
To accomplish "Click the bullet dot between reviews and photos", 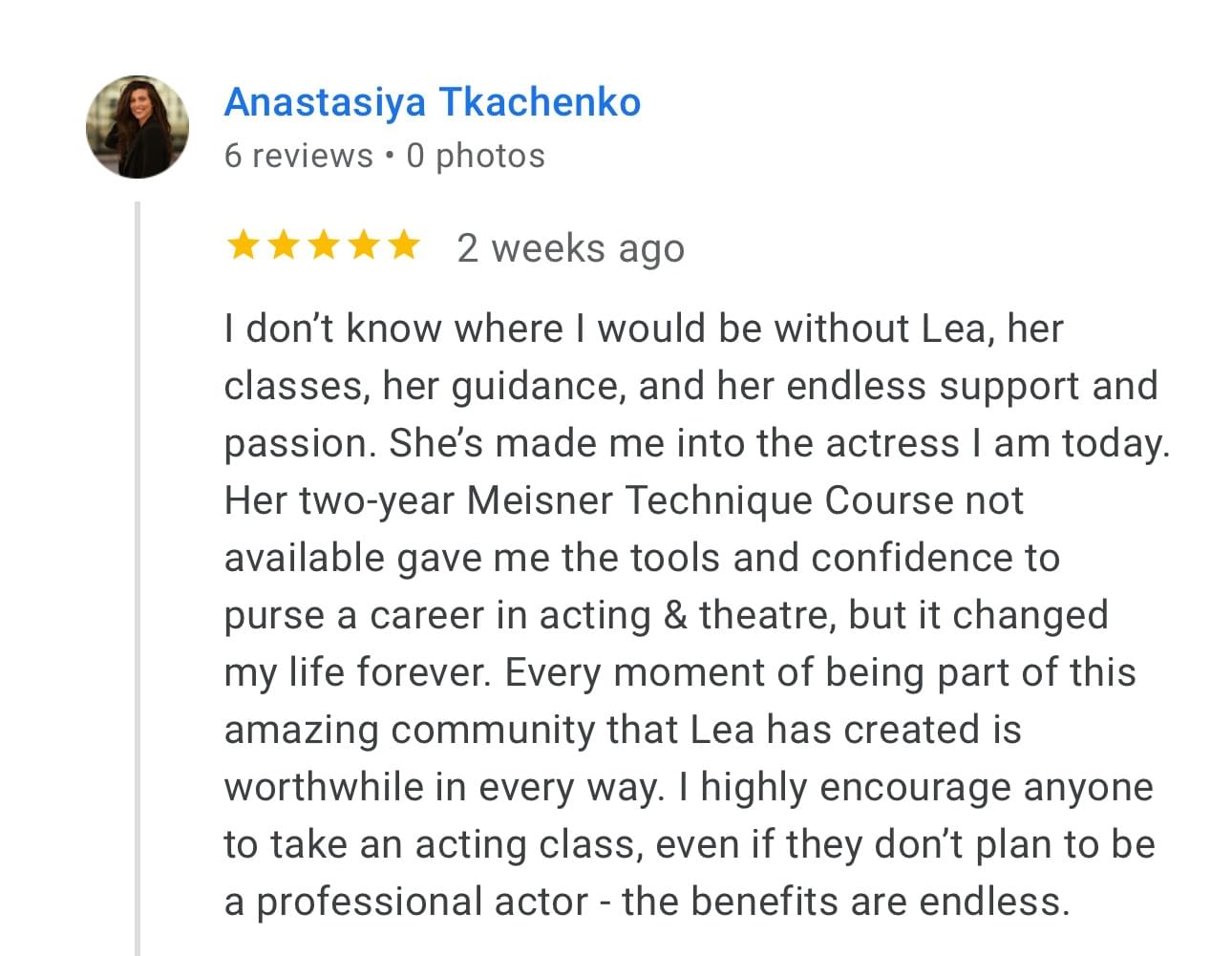I will coord(390,155).
